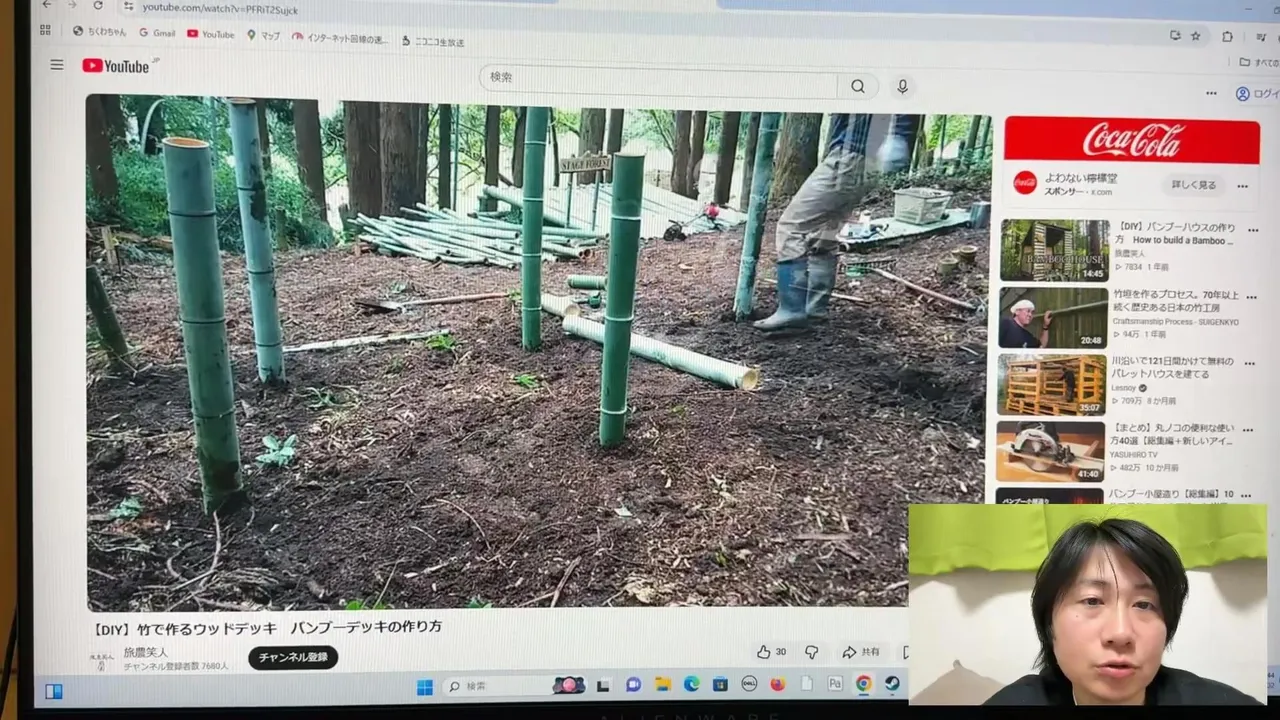The image size is (1280, 720).
Task: Open the purple chat app on taskbar
Action: pos(633,685)
